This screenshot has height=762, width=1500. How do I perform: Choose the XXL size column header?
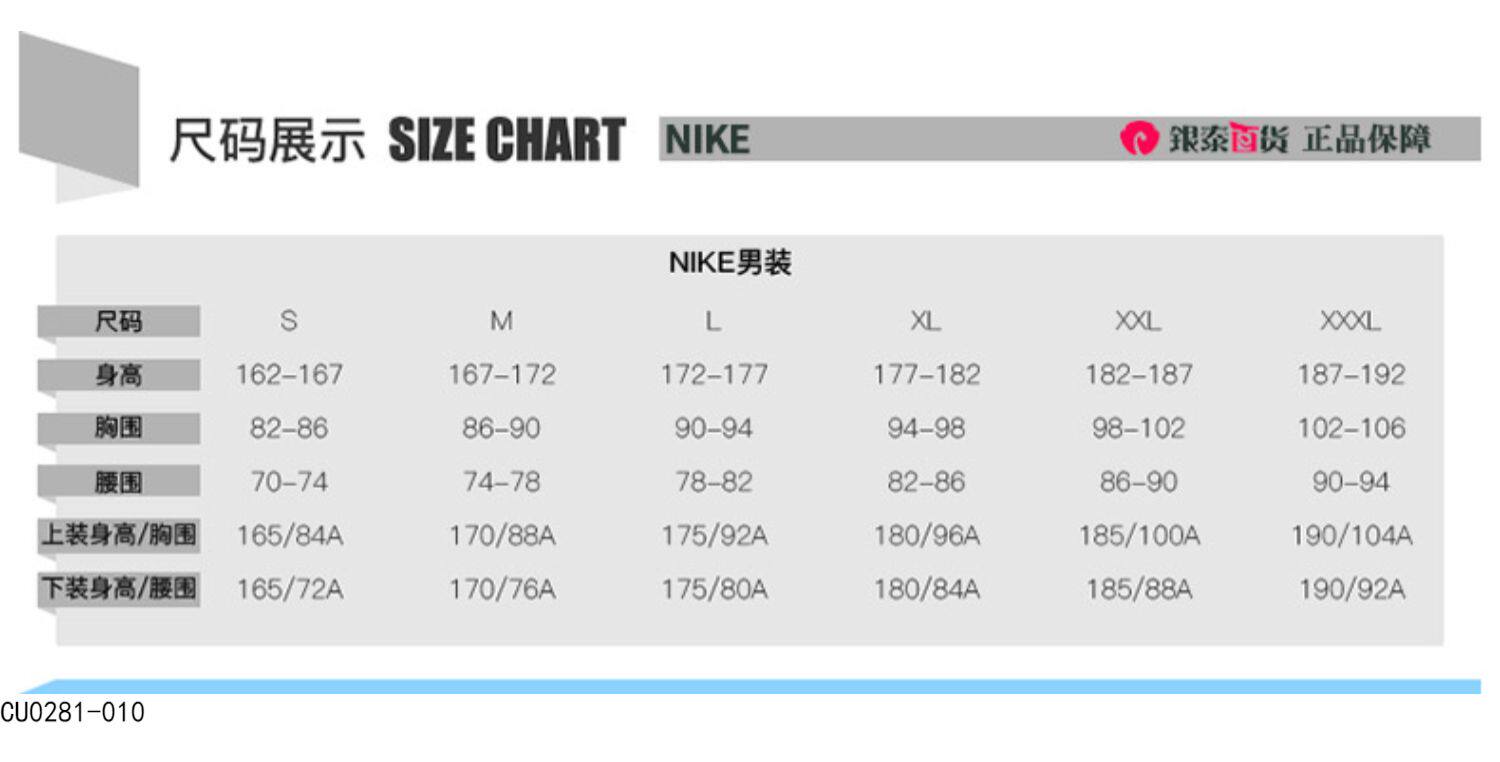coord(1138,322)
